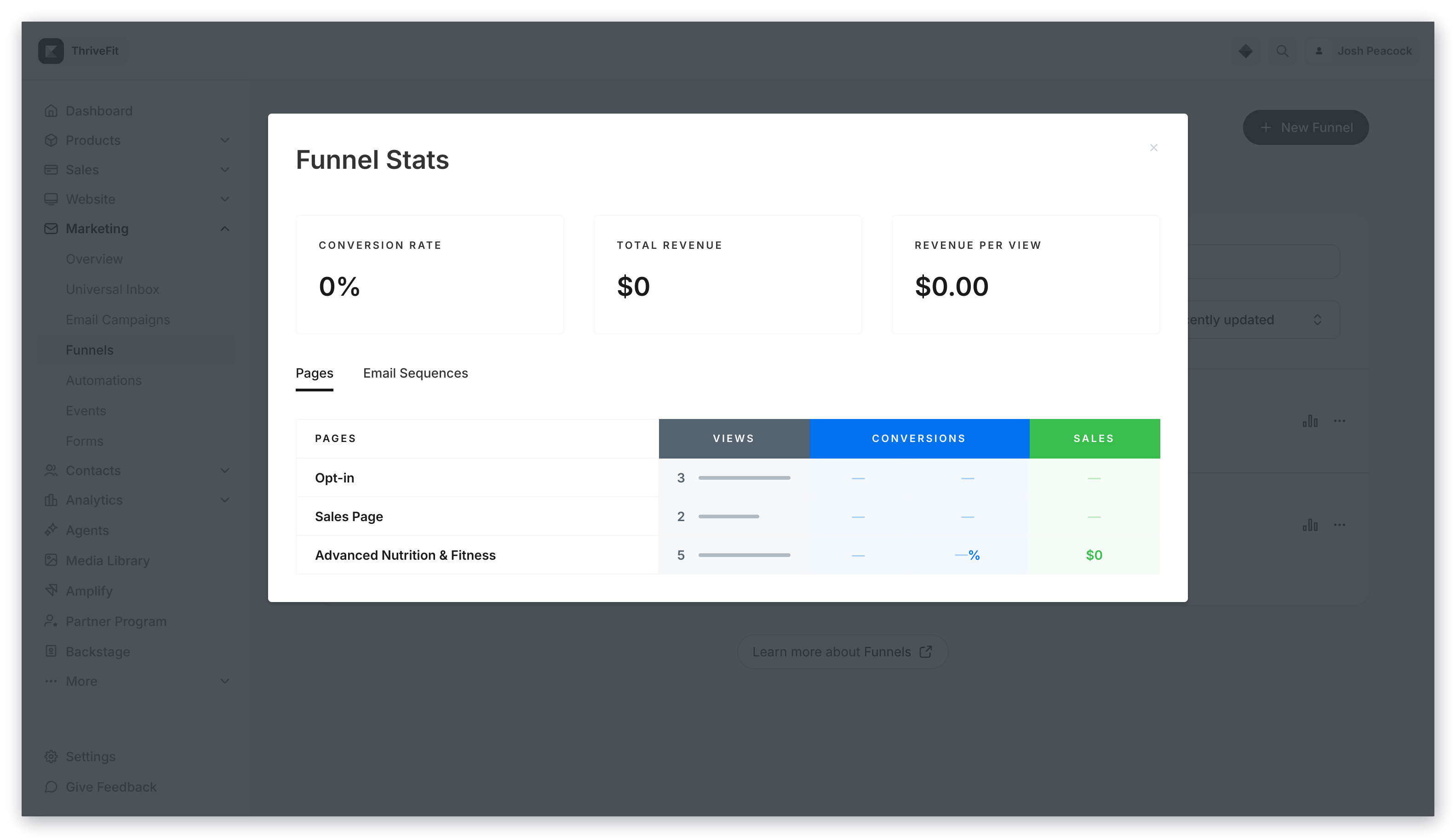Screen dimensions: 1456x838
Task: Click the Dashboard link
Action: click(99, 110)
